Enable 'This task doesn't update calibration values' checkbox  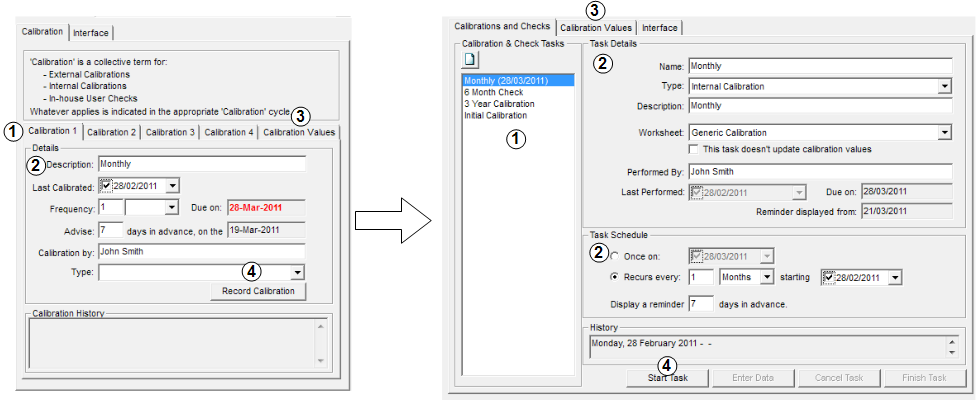(695, 149)
